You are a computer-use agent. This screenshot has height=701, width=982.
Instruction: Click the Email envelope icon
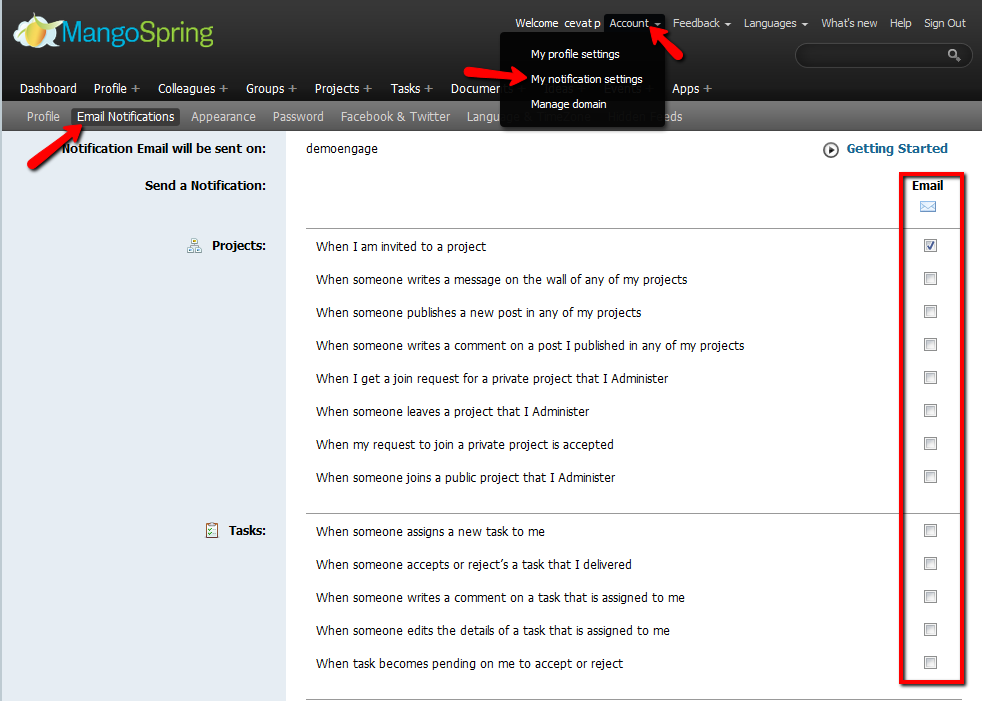[x=928, y=207]
